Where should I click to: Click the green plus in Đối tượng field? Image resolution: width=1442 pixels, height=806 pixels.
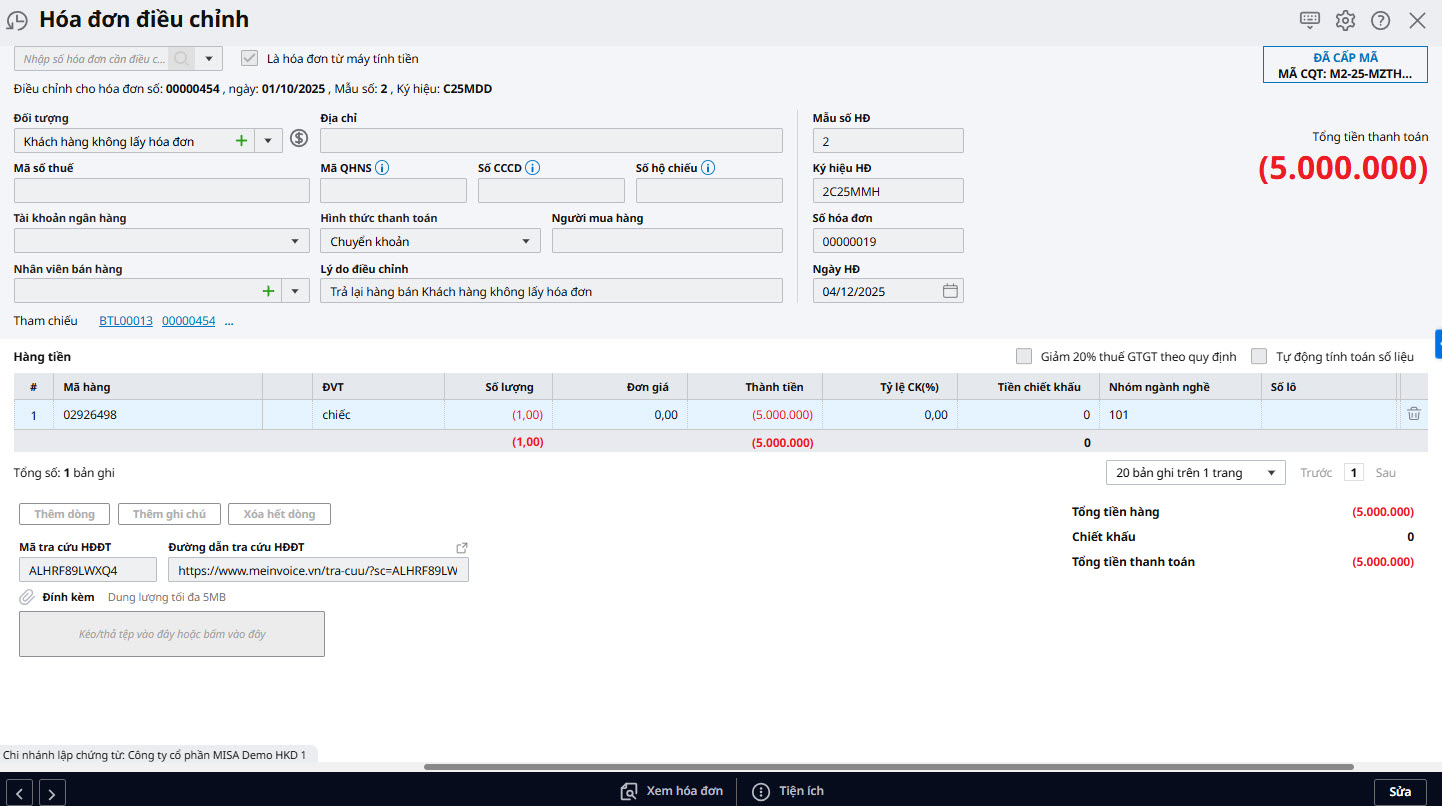[241, 141]
